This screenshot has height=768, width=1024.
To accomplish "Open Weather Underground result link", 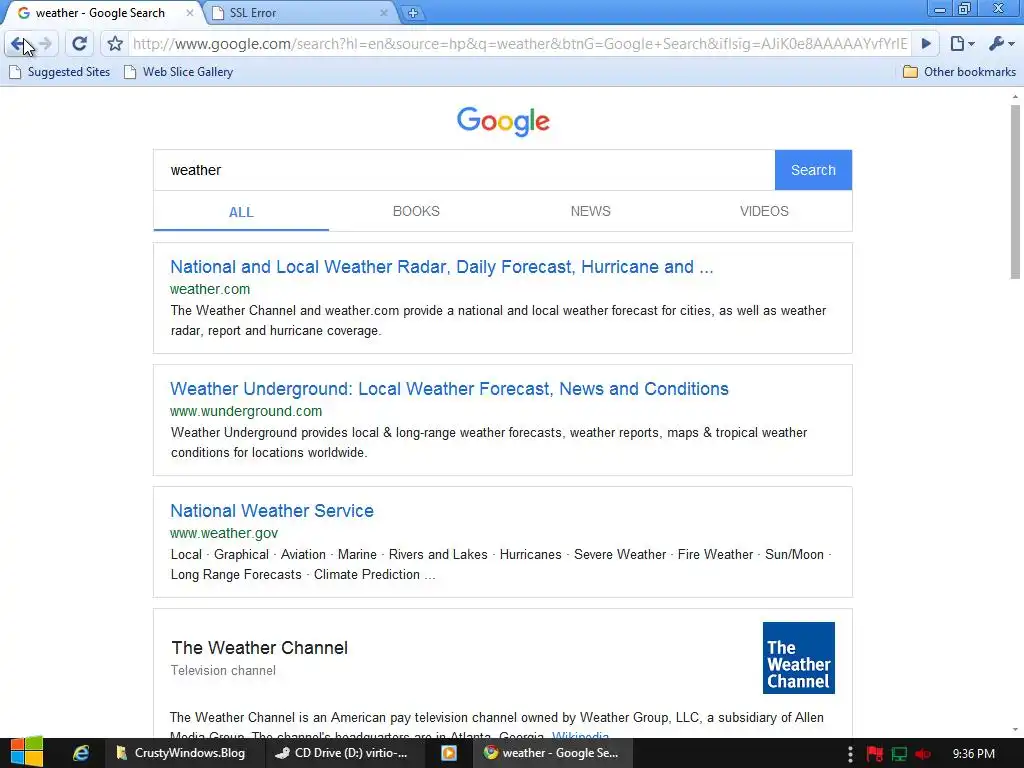I will (449, 389).
